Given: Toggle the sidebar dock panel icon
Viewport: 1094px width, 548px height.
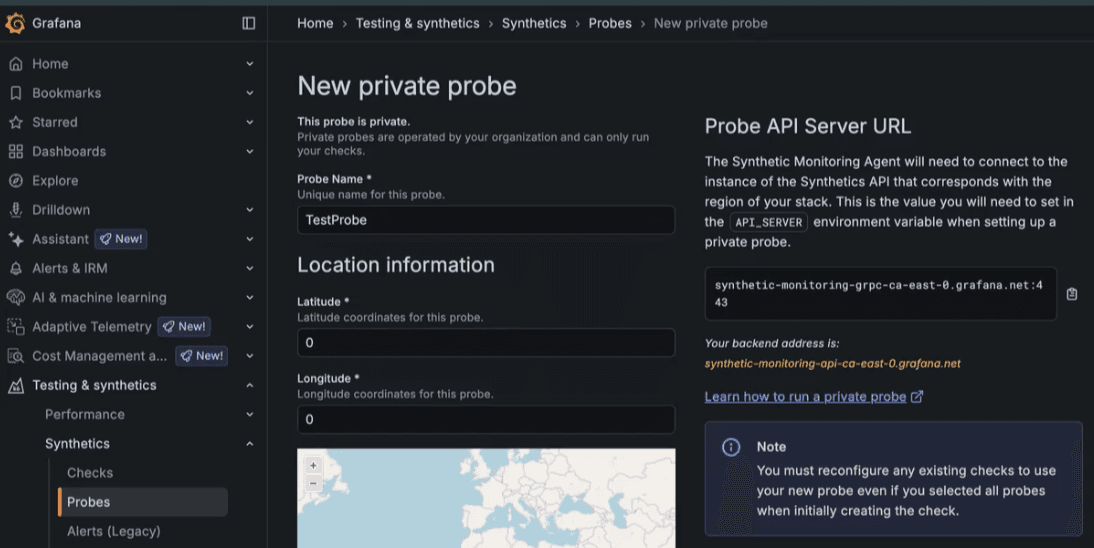Looking at the screenshot, I should [x=248, y=23].
